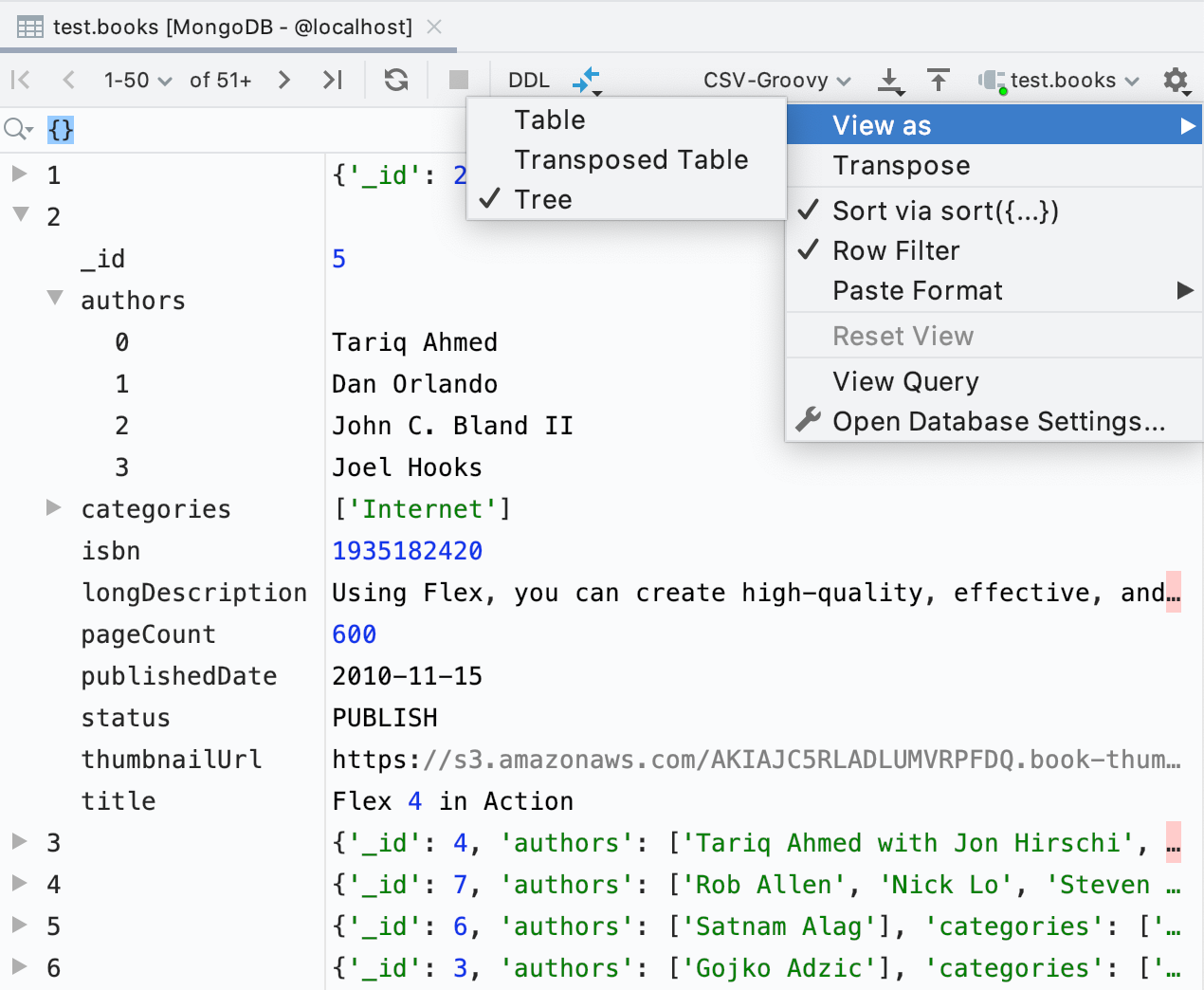Viewport: 1204px width, 990px height.
Task: Click the table icon on test.books tab
Action: (30, 27)
